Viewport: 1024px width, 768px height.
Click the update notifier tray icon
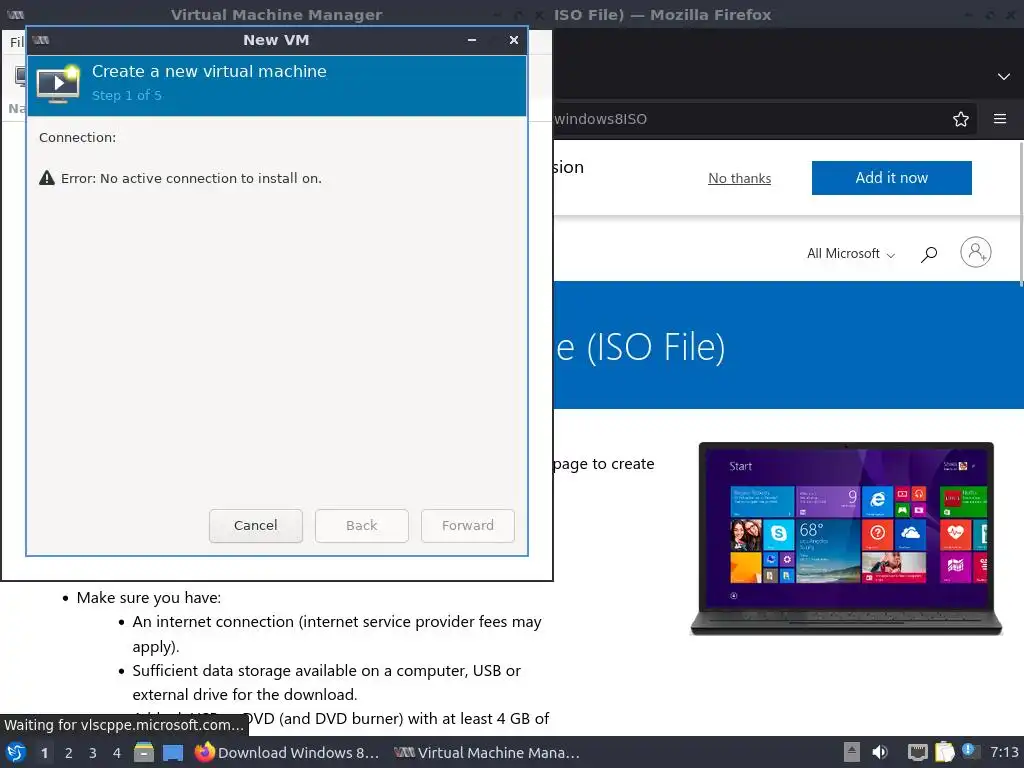969,751
